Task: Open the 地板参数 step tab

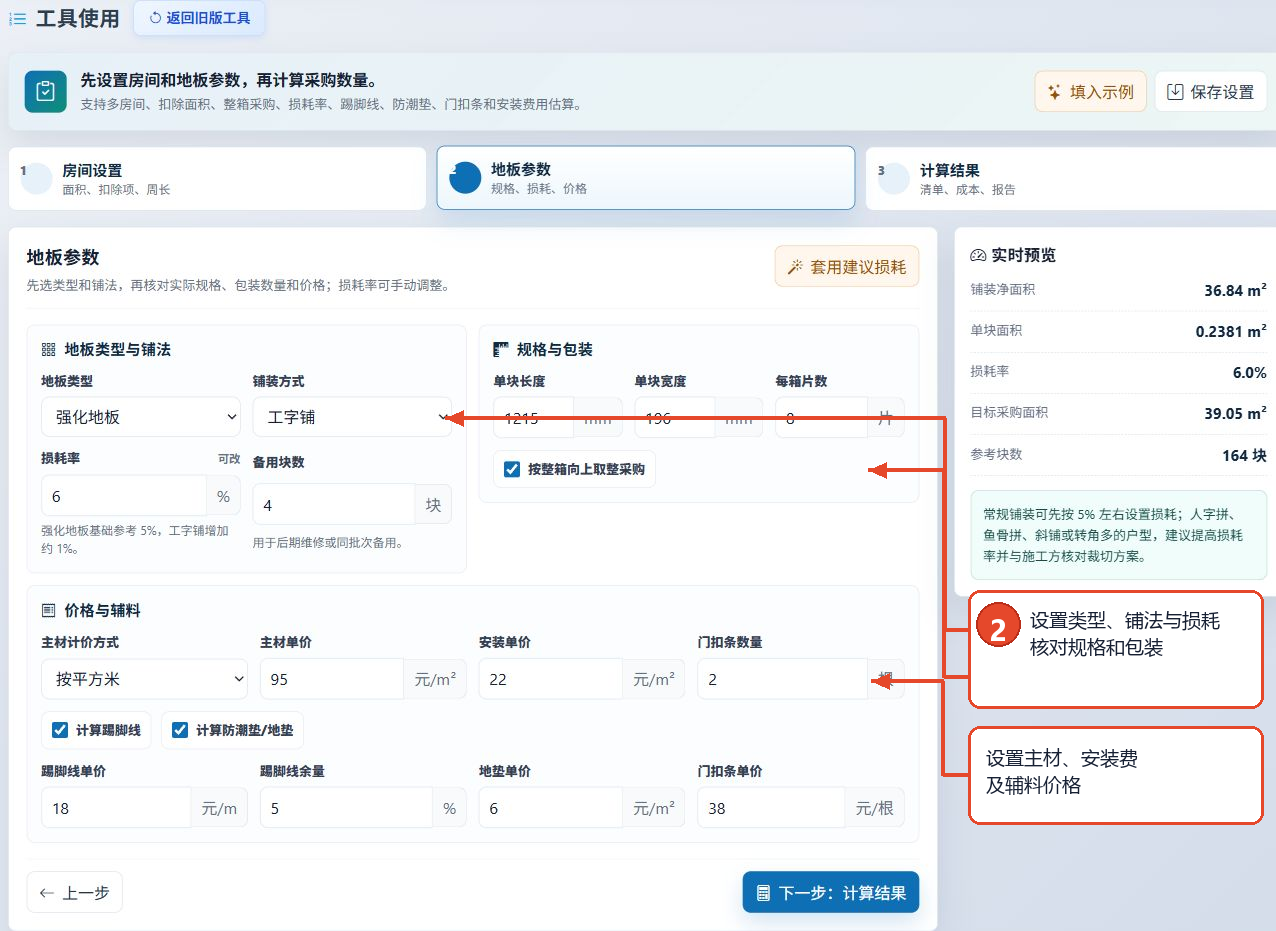Action: click(x=645, y=178)
